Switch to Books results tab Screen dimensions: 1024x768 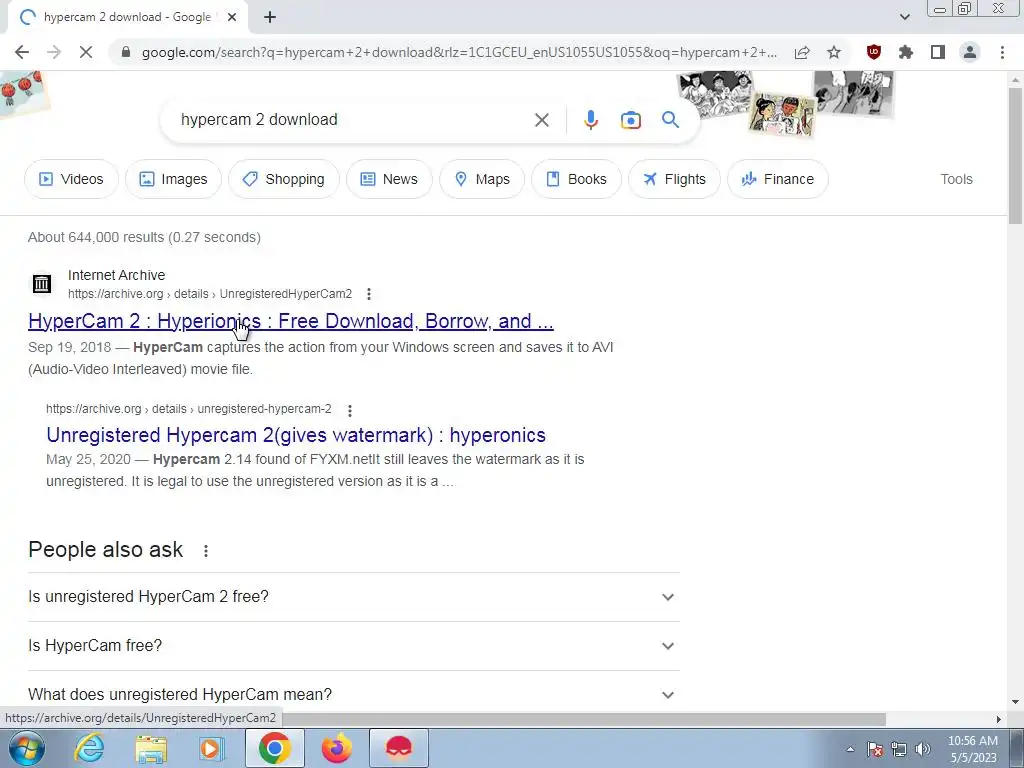coord(576,179)
